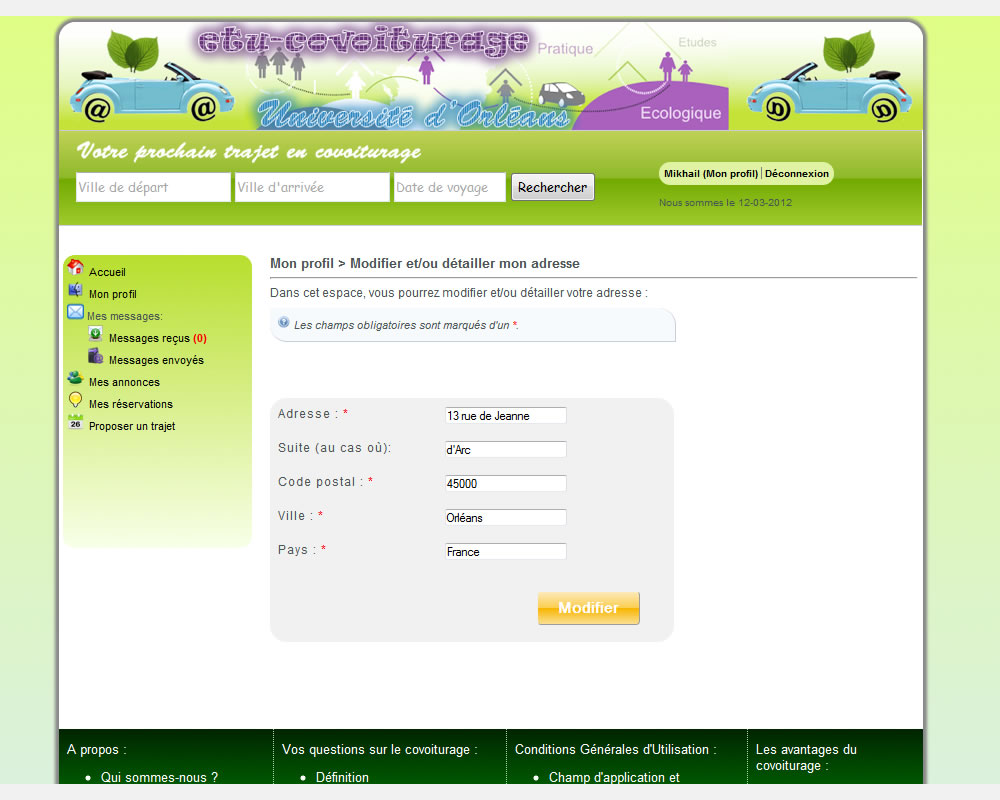Screen dimensions: 1000x800
Task: Open Proposer un trajet
Action: pyautogui.click(x=132, y=426)
